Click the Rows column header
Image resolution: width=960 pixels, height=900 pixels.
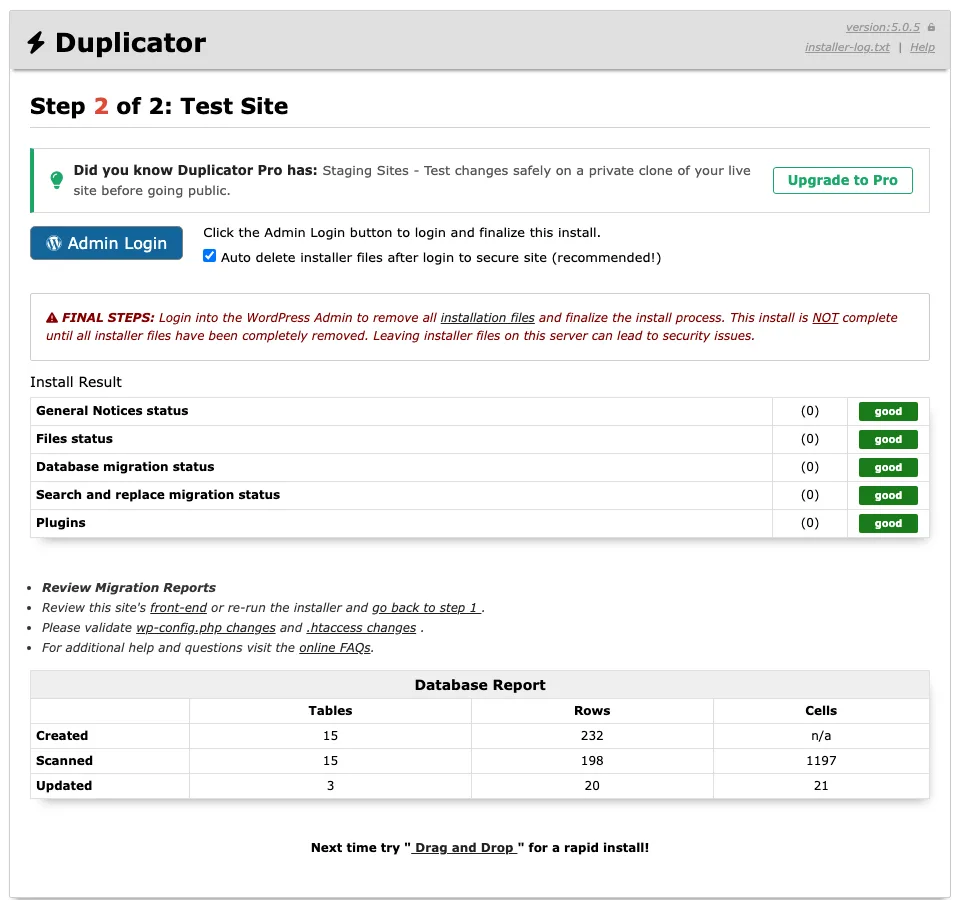click(592, 711)
